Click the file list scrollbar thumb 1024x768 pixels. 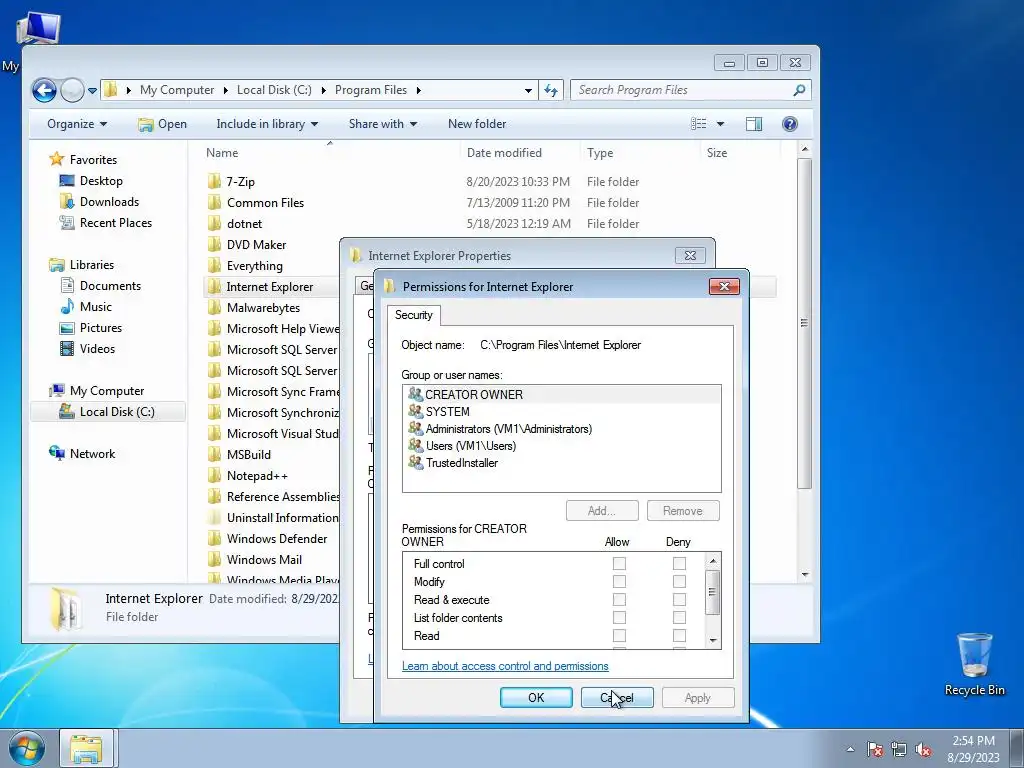pyautogui.click(x=805, y=323)
